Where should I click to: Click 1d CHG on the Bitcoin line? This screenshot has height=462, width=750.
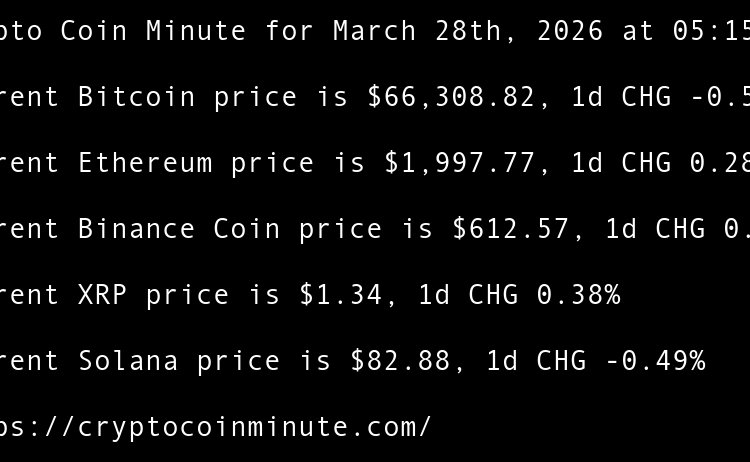click(x=621, y=97)
